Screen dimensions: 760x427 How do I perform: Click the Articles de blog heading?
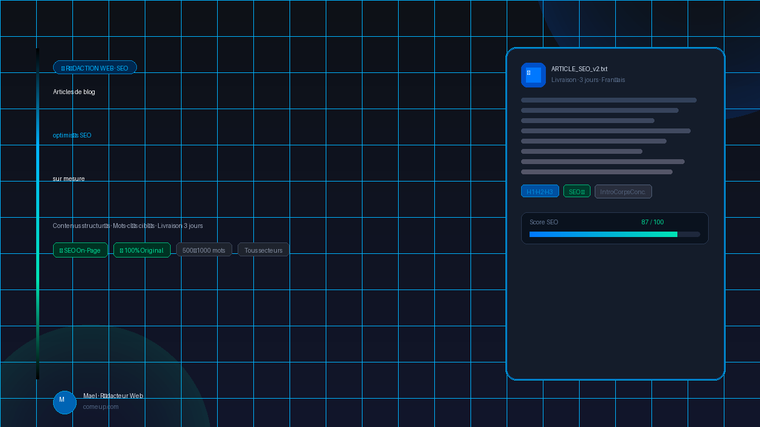(x=74, y=92)
